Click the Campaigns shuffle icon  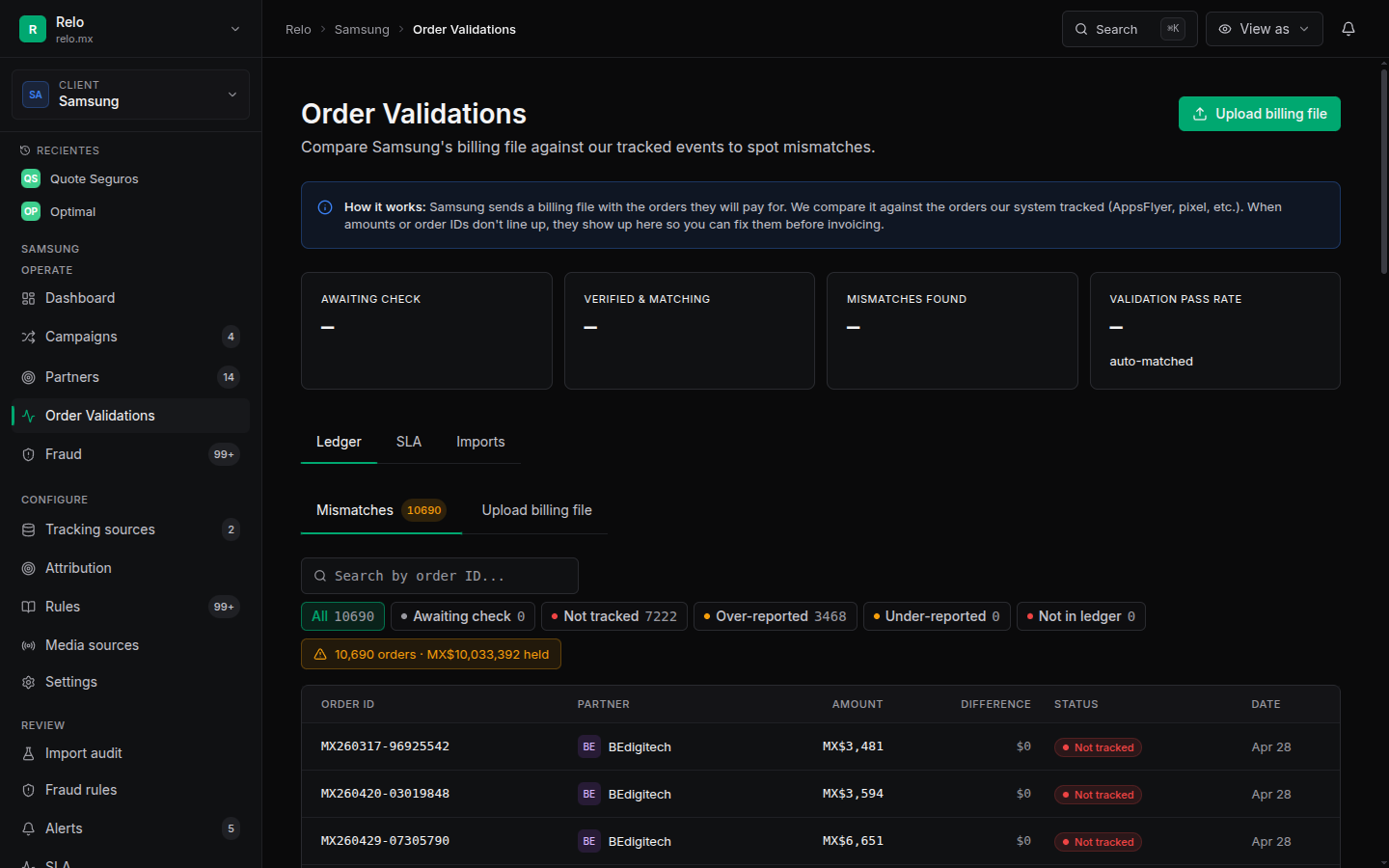[x=28, y=337]
